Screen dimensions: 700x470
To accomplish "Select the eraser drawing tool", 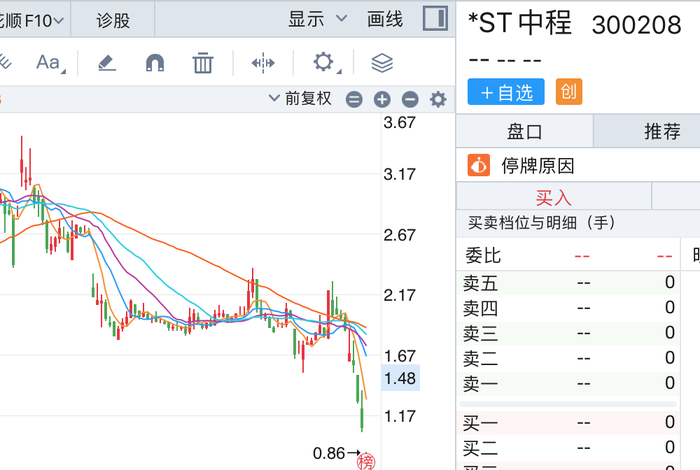I will click(x=107, y=63).
